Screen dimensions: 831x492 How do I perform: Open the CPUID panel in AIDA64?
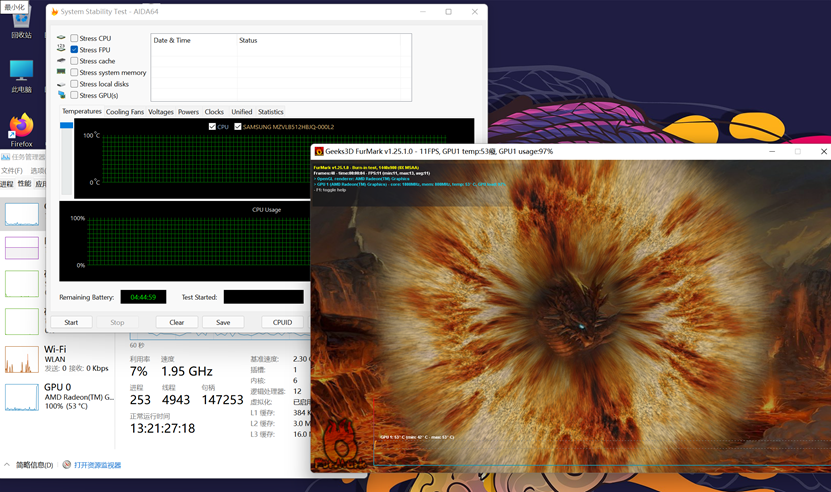282,322
